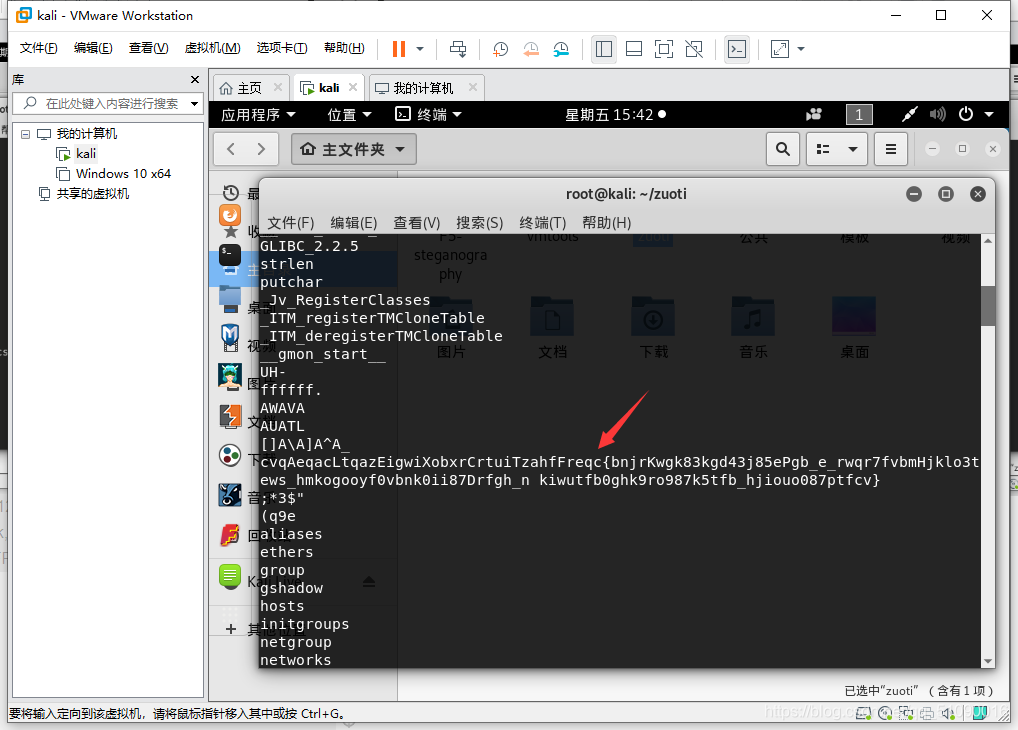1018x730 pixels.
Task: Open the snapshot manager
Action: click(x=561, y=49)
